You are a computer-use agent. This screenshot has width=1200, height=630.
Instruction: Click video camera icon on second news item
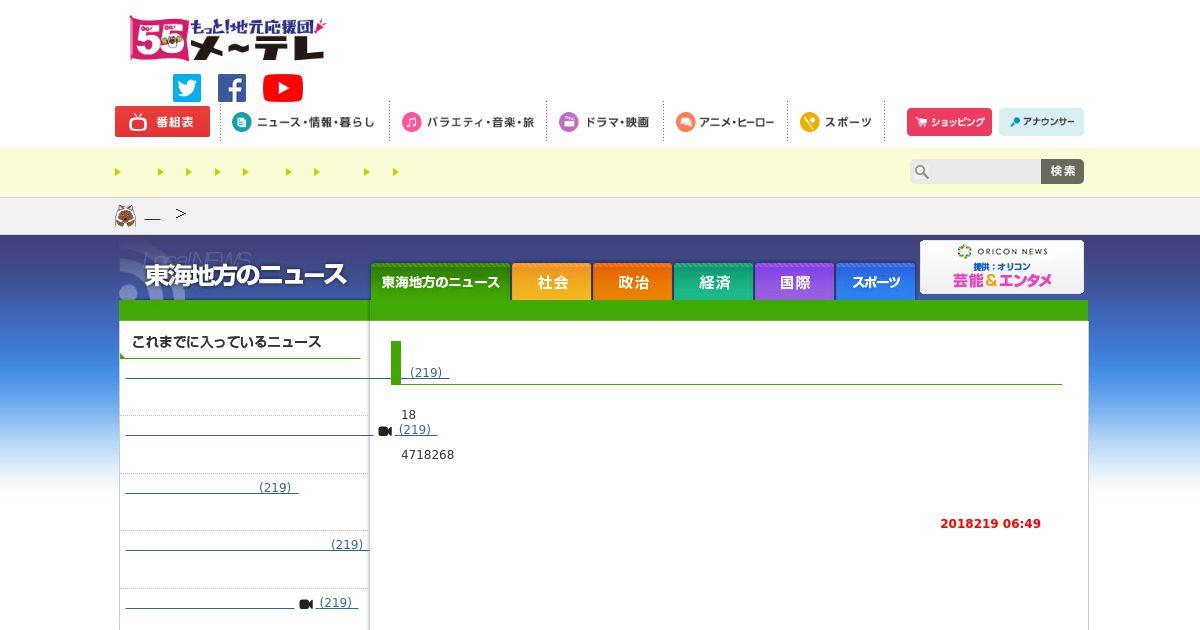tap(385, 431)
